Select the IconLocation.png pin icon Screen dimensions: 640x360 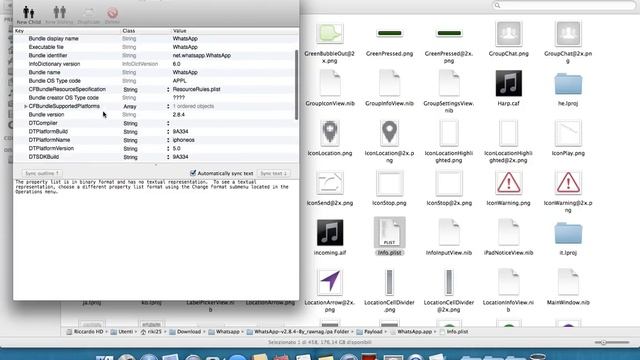click(x=330, y=133)
